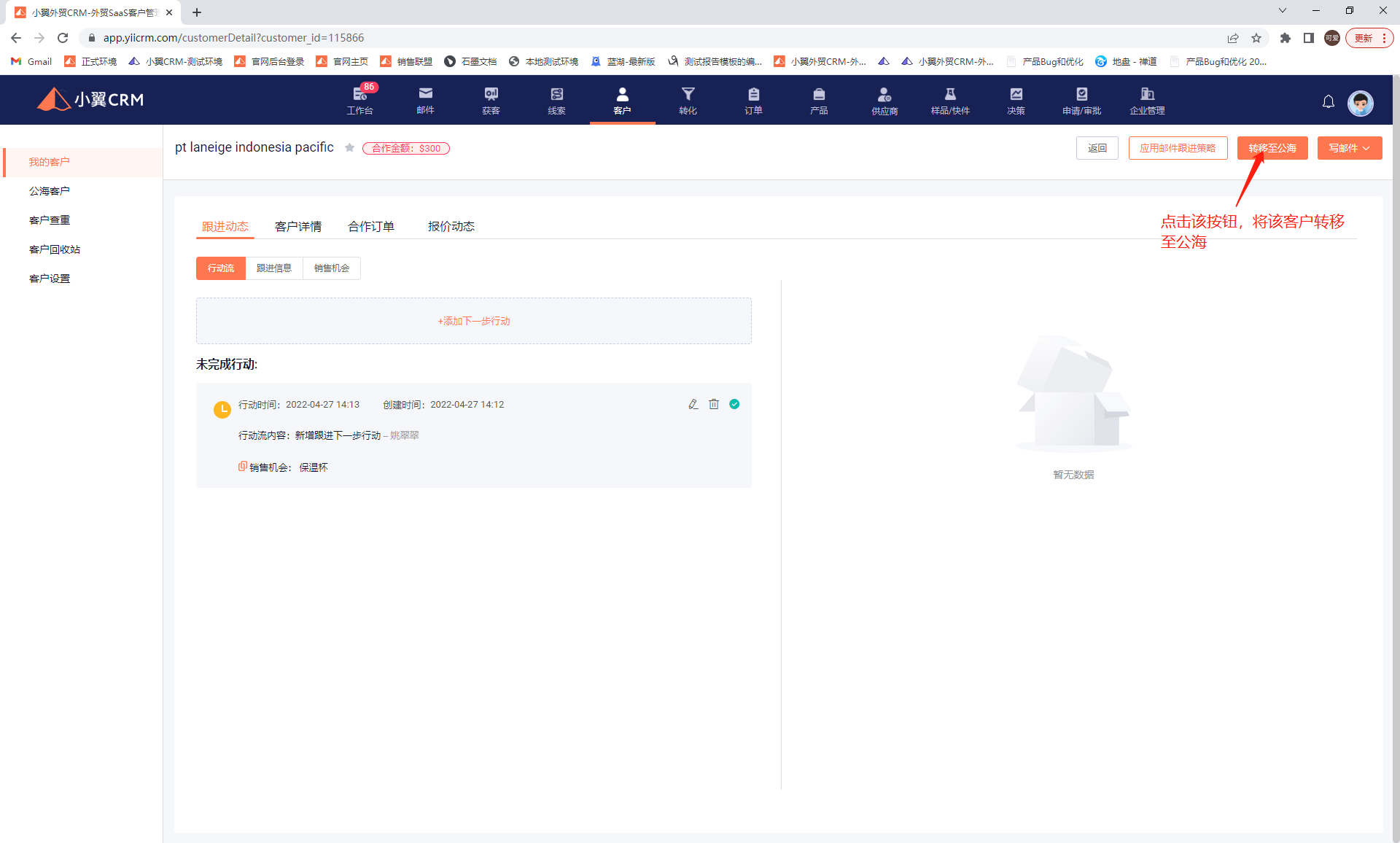The height and width of the screenshot is (843, 1400).
Task: Click the 返回 back button
Action: [x=1097, y=148]
